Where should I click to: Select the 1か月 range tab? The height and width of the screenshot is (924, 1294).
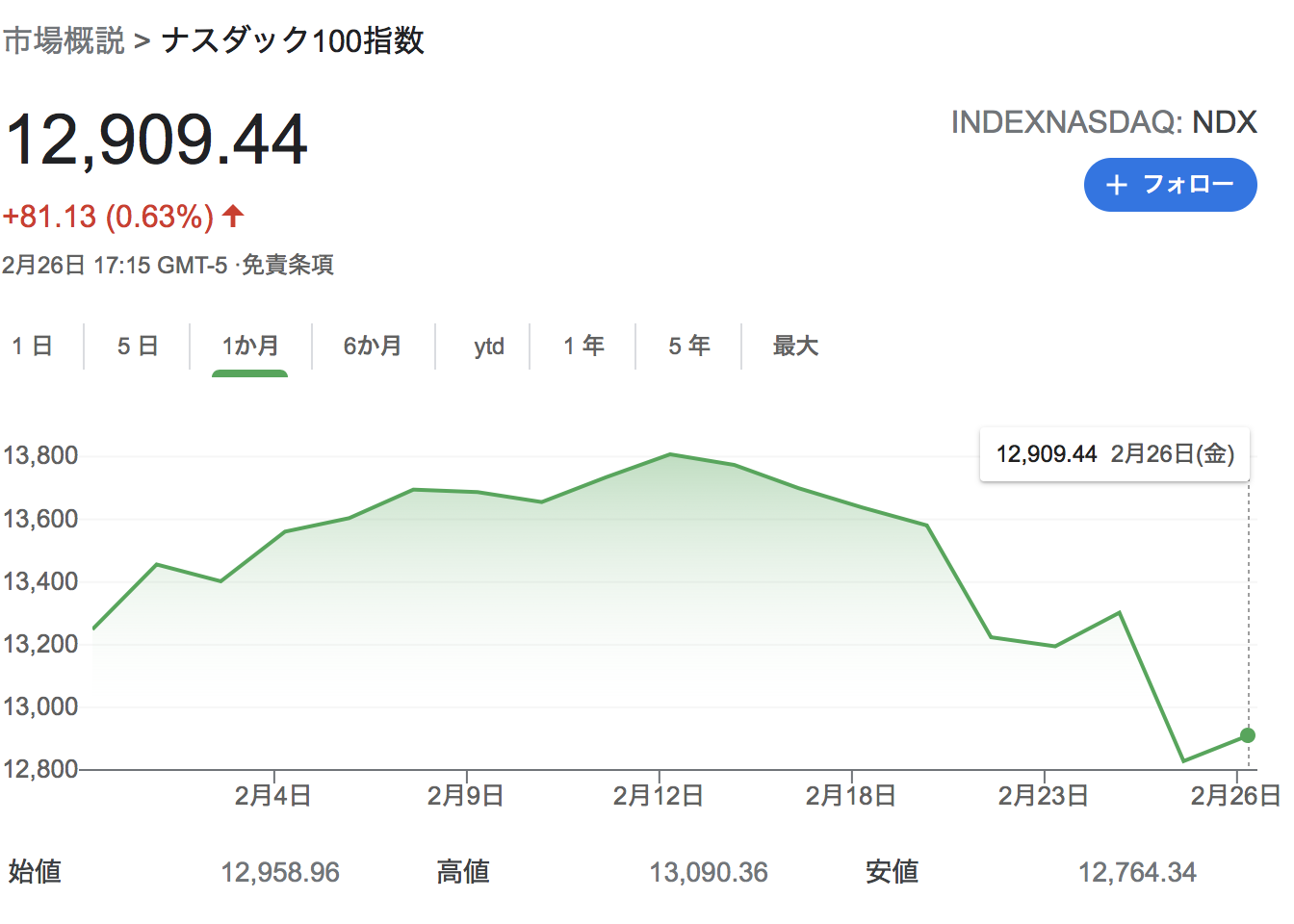click(x=250, y=346)
